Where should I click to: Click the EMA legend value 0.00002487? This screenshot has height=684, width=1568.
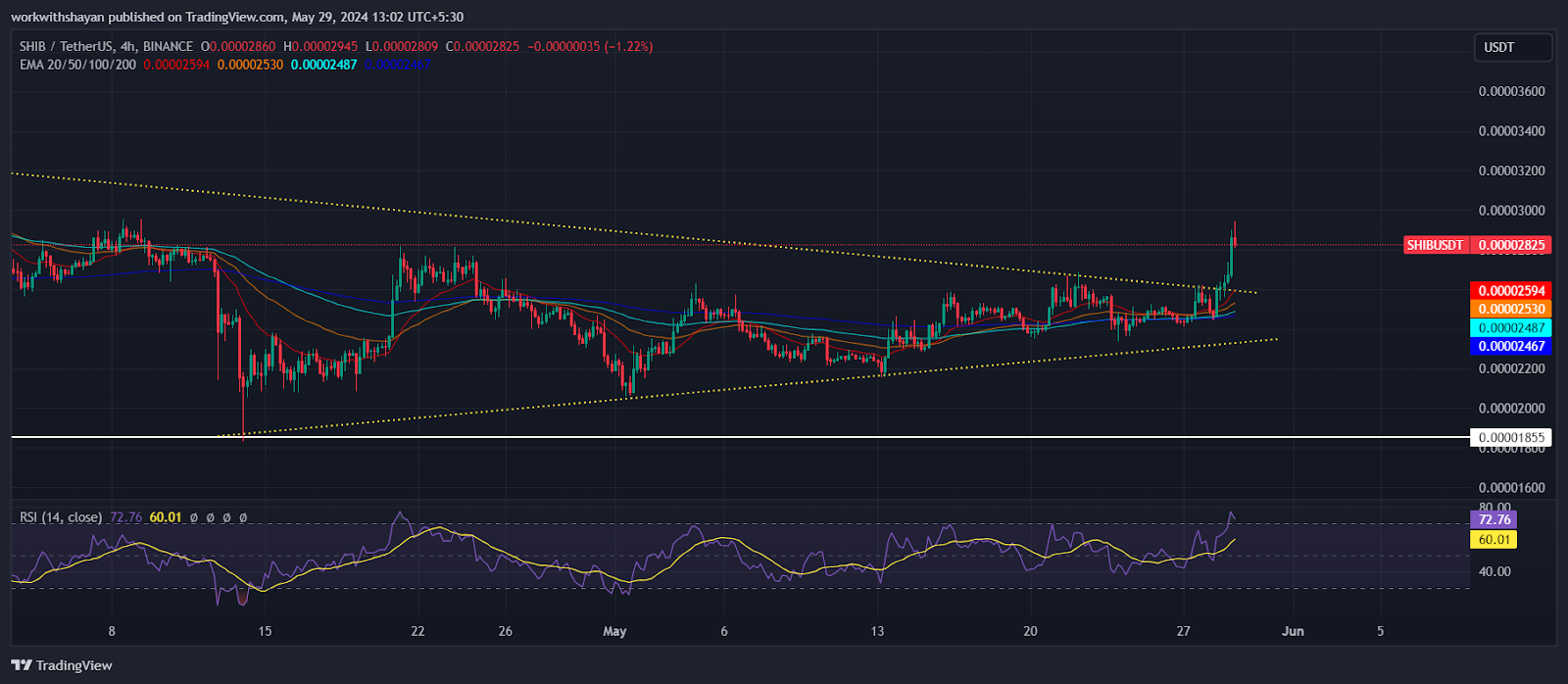pyautogui.click(x=323, y=65)
